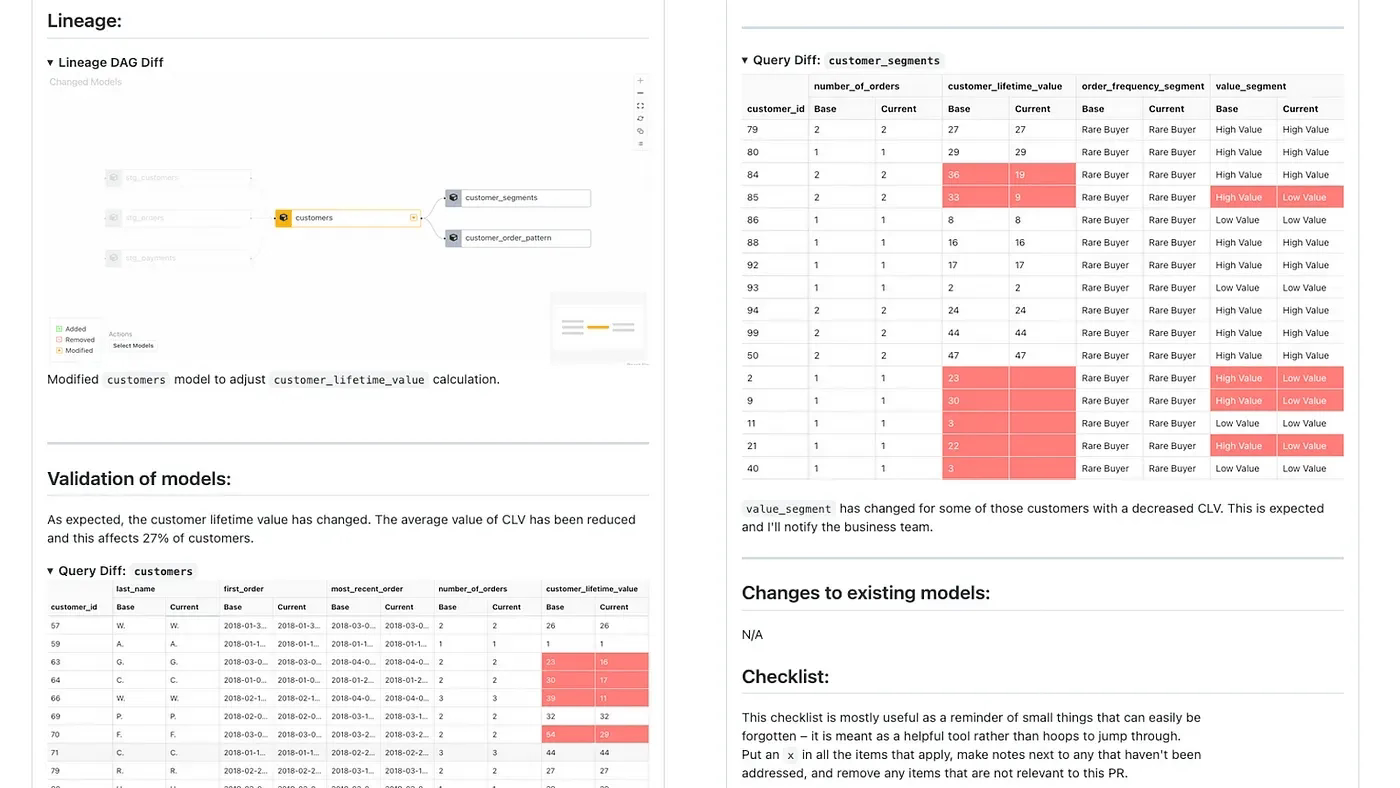1400x788 pixels.
Task: Click the cube icon on the stg_customers node
Action: tap(112, 178)
